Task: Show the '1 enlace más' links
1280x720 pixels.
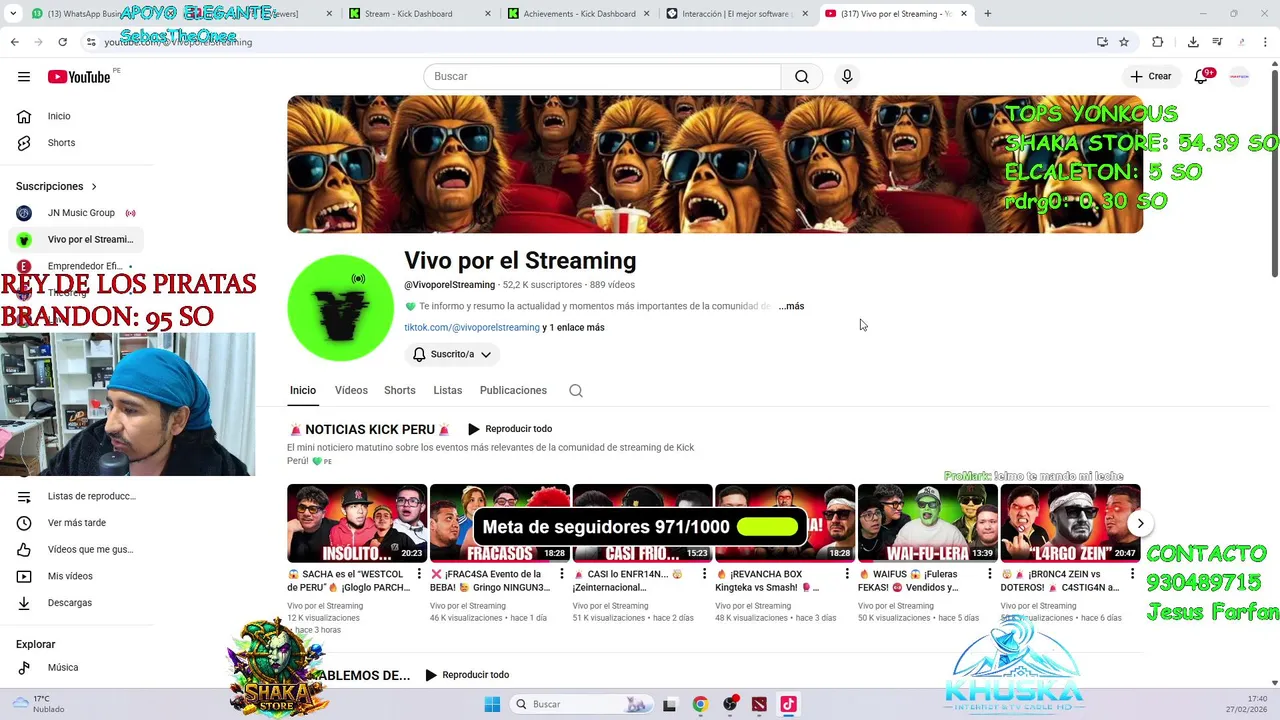Action: (x=577, y=328)
